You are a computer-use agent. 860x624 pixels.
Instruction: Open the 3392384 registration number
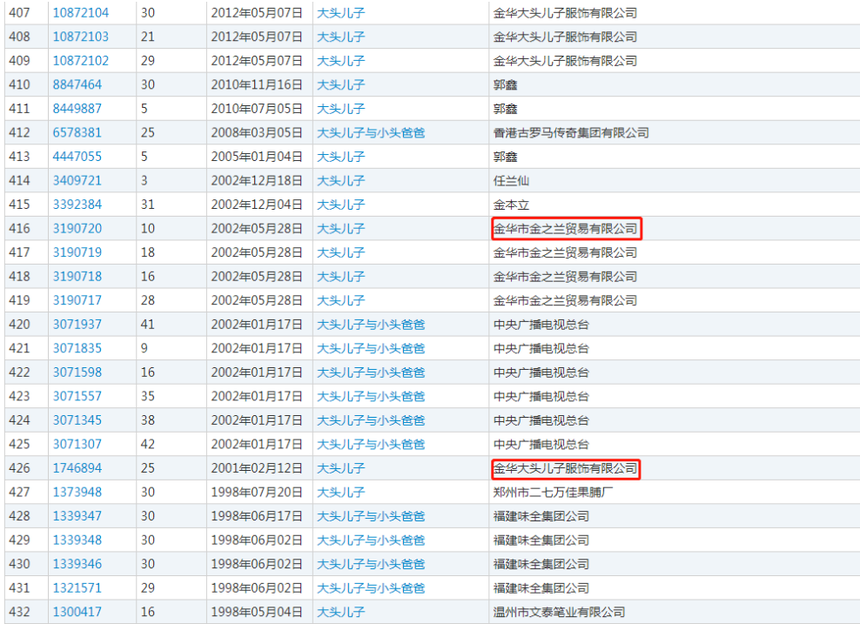coord(77,205)
